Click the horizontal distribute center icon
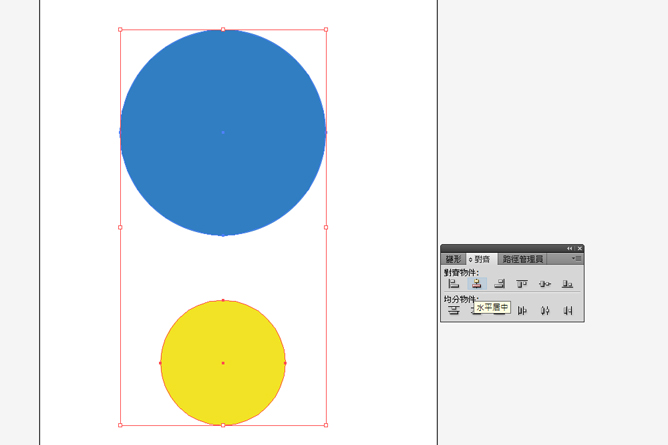The width and height of the screenshot is (668, 445). pyautogui.click(x=545, y=311)
